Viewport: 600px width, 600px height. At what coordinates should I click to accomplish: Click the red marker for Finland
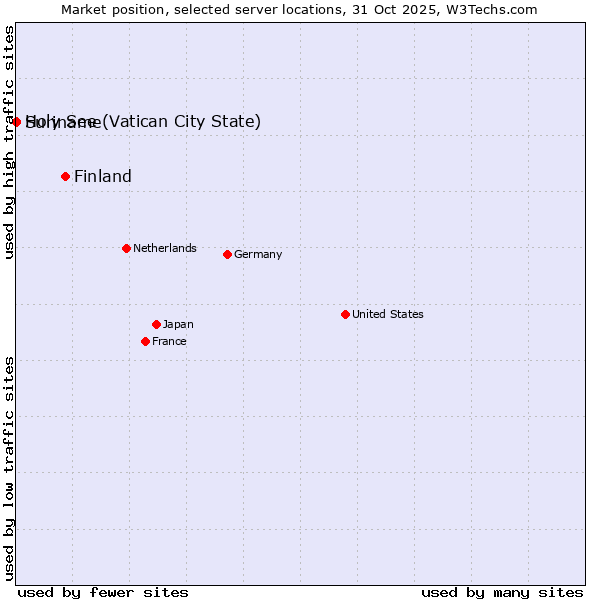(66, 176)
